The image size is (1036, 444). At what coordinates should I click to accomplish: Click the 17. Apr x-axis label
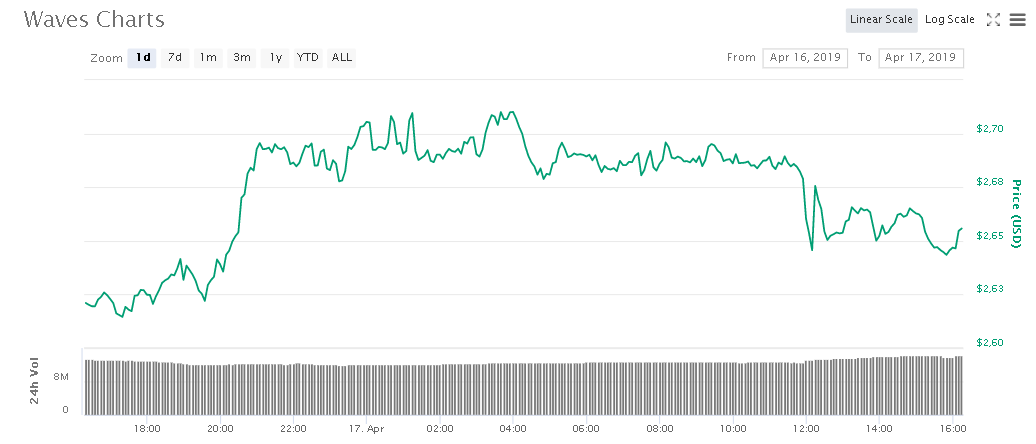tap(367, 429)
